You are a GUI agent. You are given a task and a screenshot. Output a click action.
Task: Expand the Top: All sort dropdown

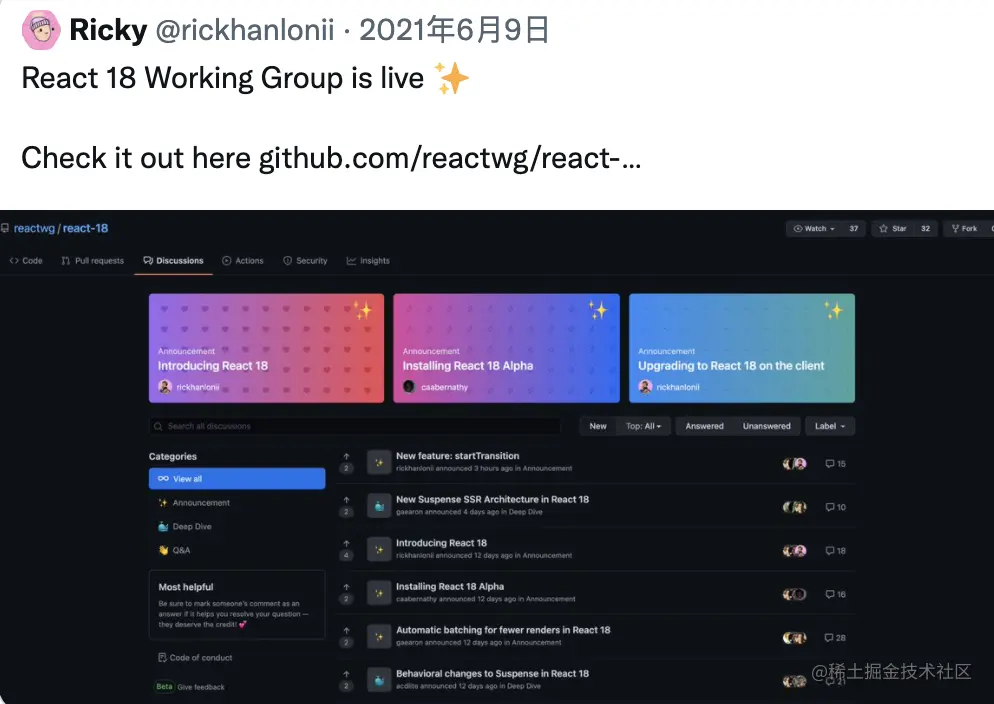tap(643, 426)
